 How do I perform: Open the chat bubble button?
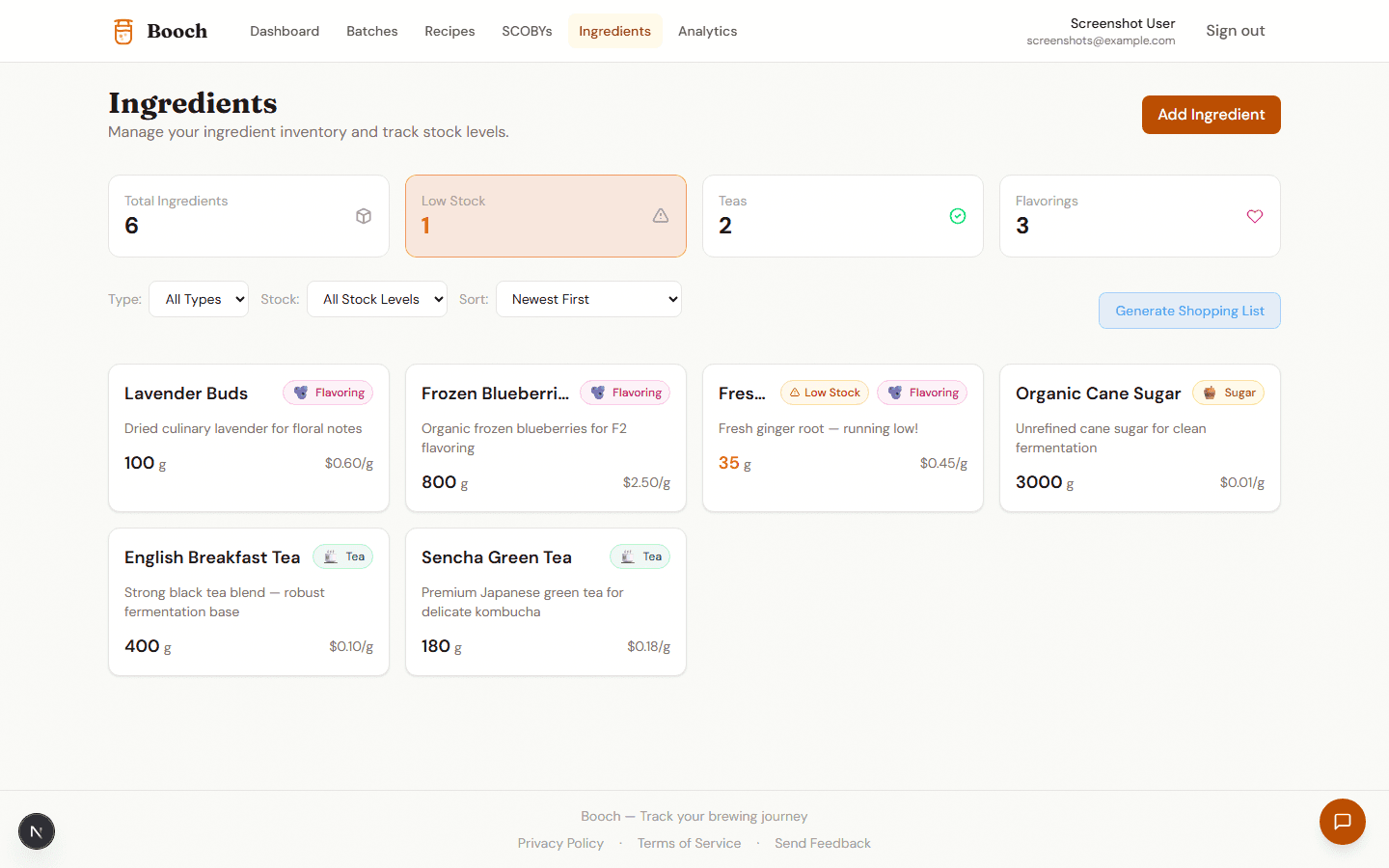pyautogui.click(x=1343, y=822)
